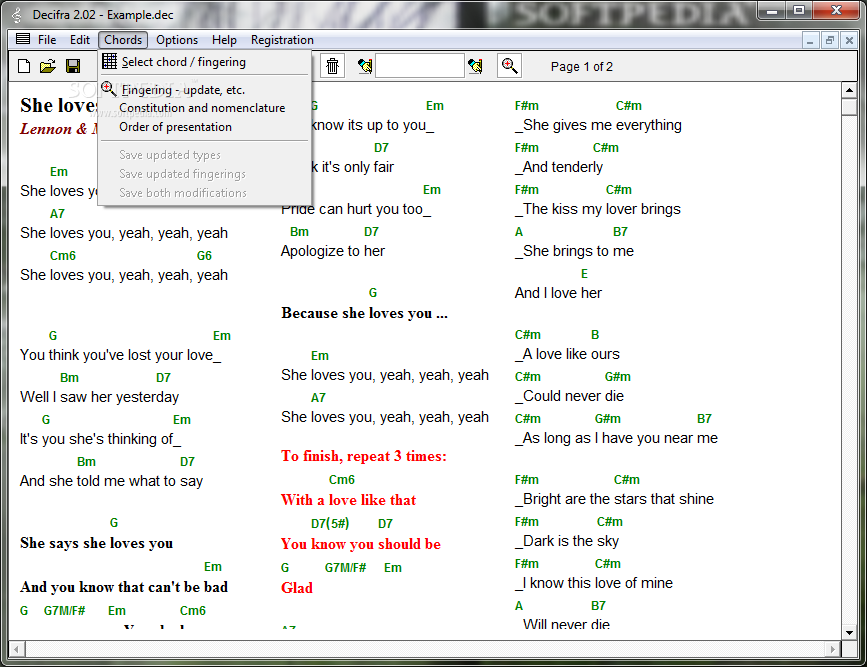Minimize the inner Example.dec document window
Screen dimensions: 867x667
[810, 40]
